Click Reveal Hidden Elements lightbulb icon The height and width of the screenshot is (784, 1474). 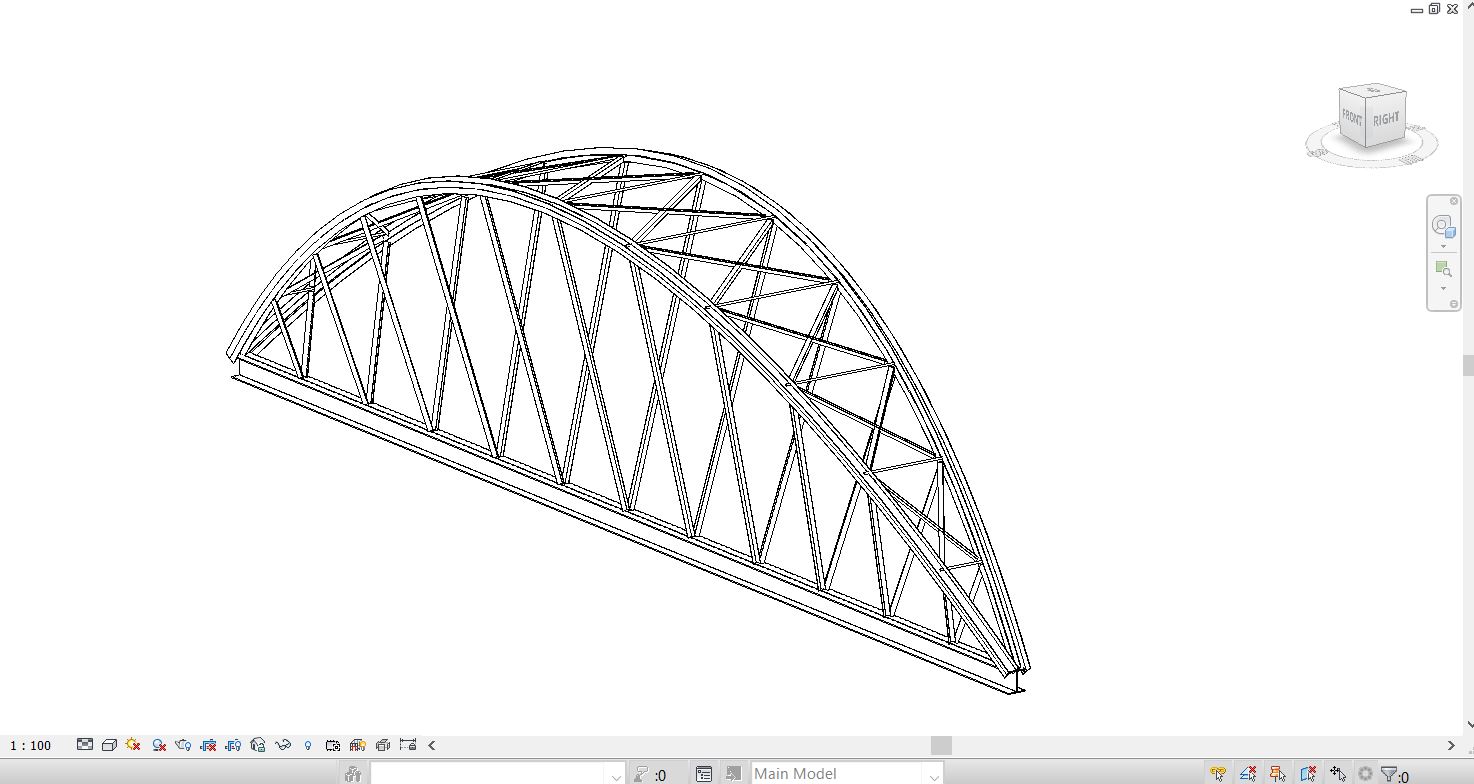308,745
